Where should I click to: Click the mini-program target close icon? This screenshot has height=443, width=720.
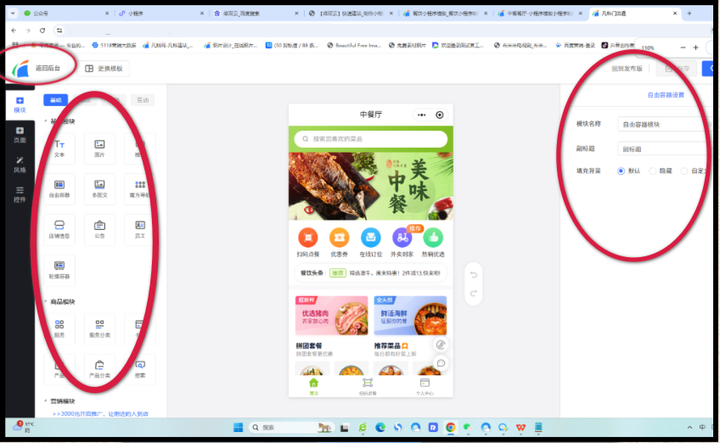[x=439, y=115]
